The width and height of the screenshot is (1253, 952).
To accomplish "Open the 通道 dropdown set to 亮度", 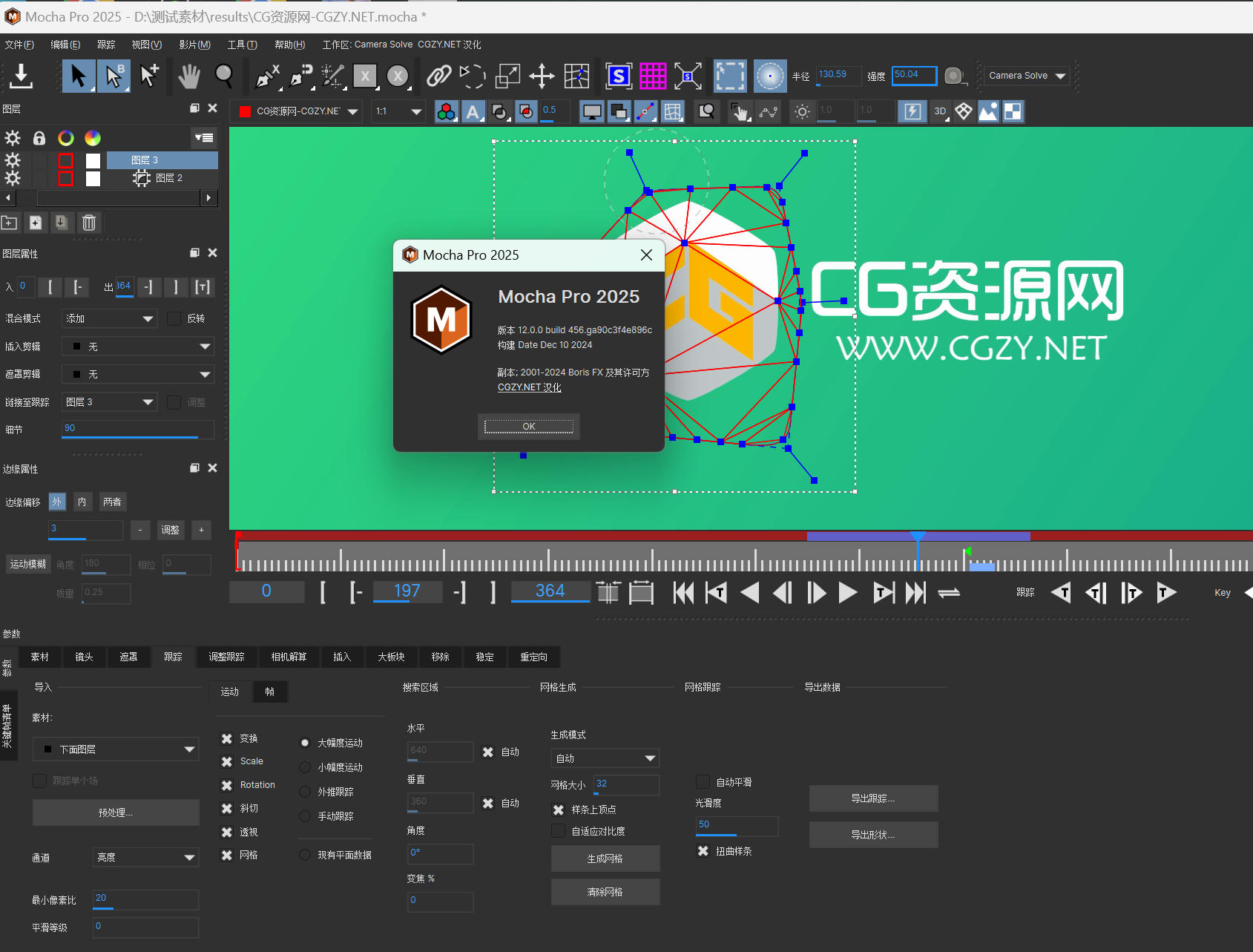I will point(145,858).
